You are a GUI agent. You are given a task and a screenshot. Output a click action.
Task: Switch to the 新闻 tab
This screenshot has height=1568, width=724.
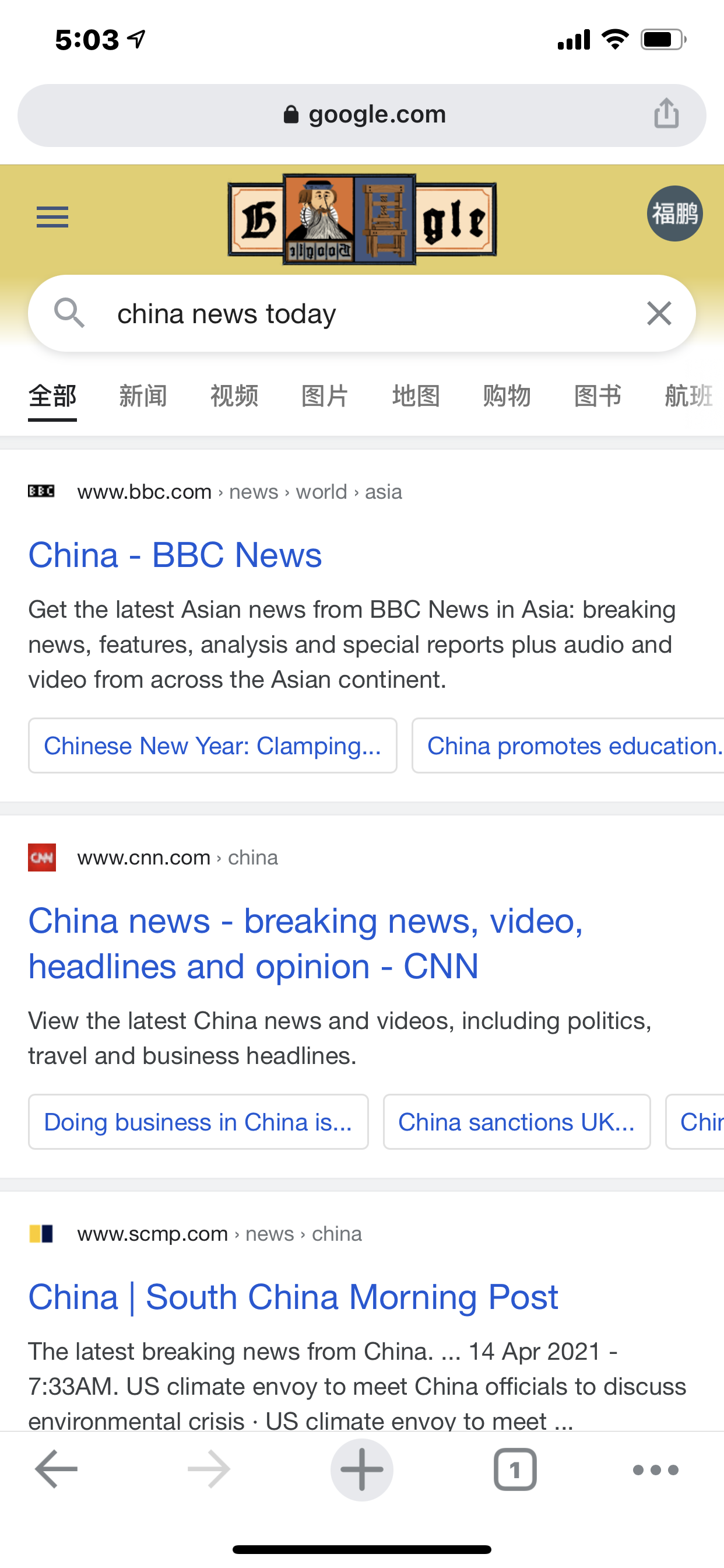pyautogui.click(x=143, y=396)
